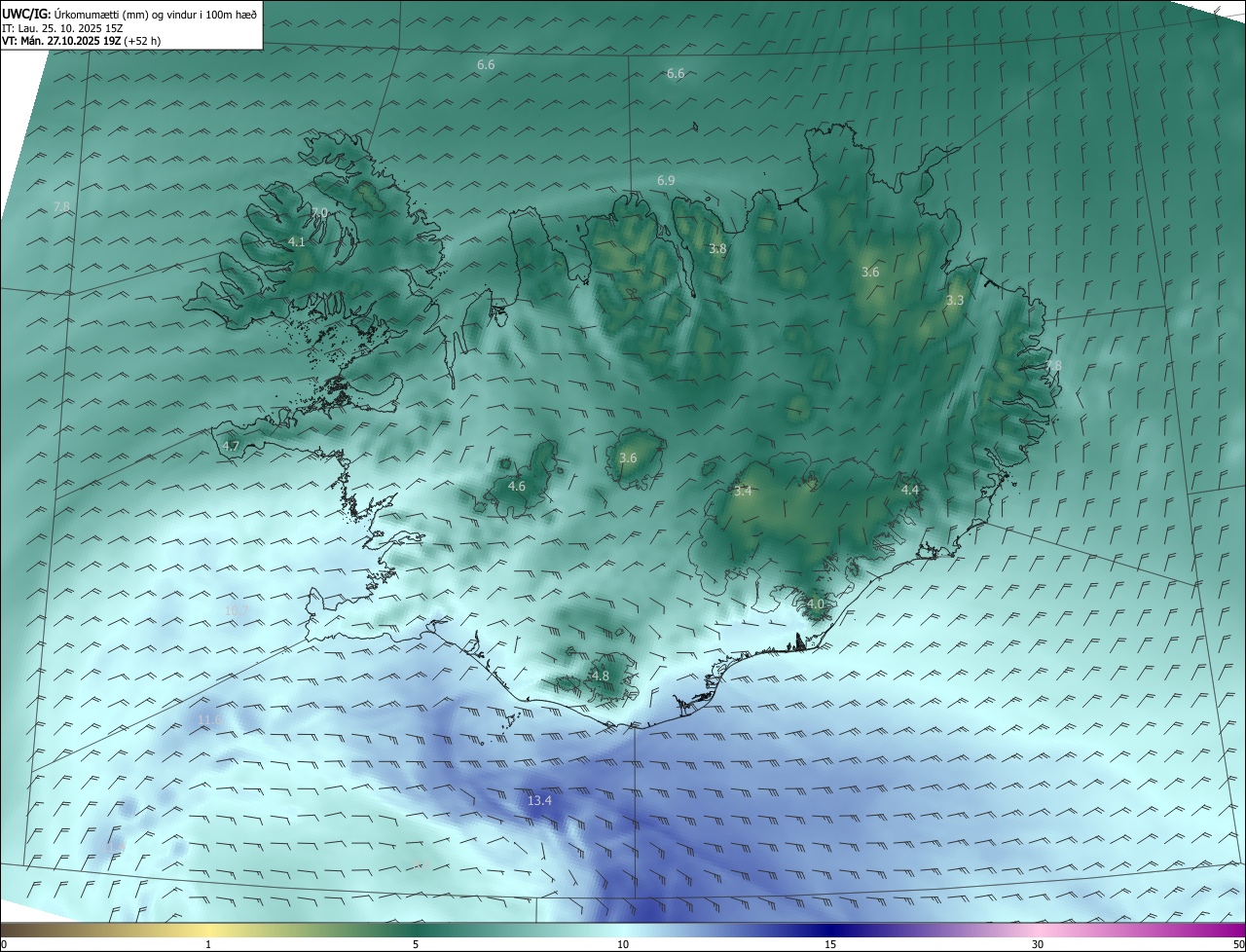Click the 3.8 value in north Iceland
Viewport: 1246px width, 952px height.
(x=717, y=248)
